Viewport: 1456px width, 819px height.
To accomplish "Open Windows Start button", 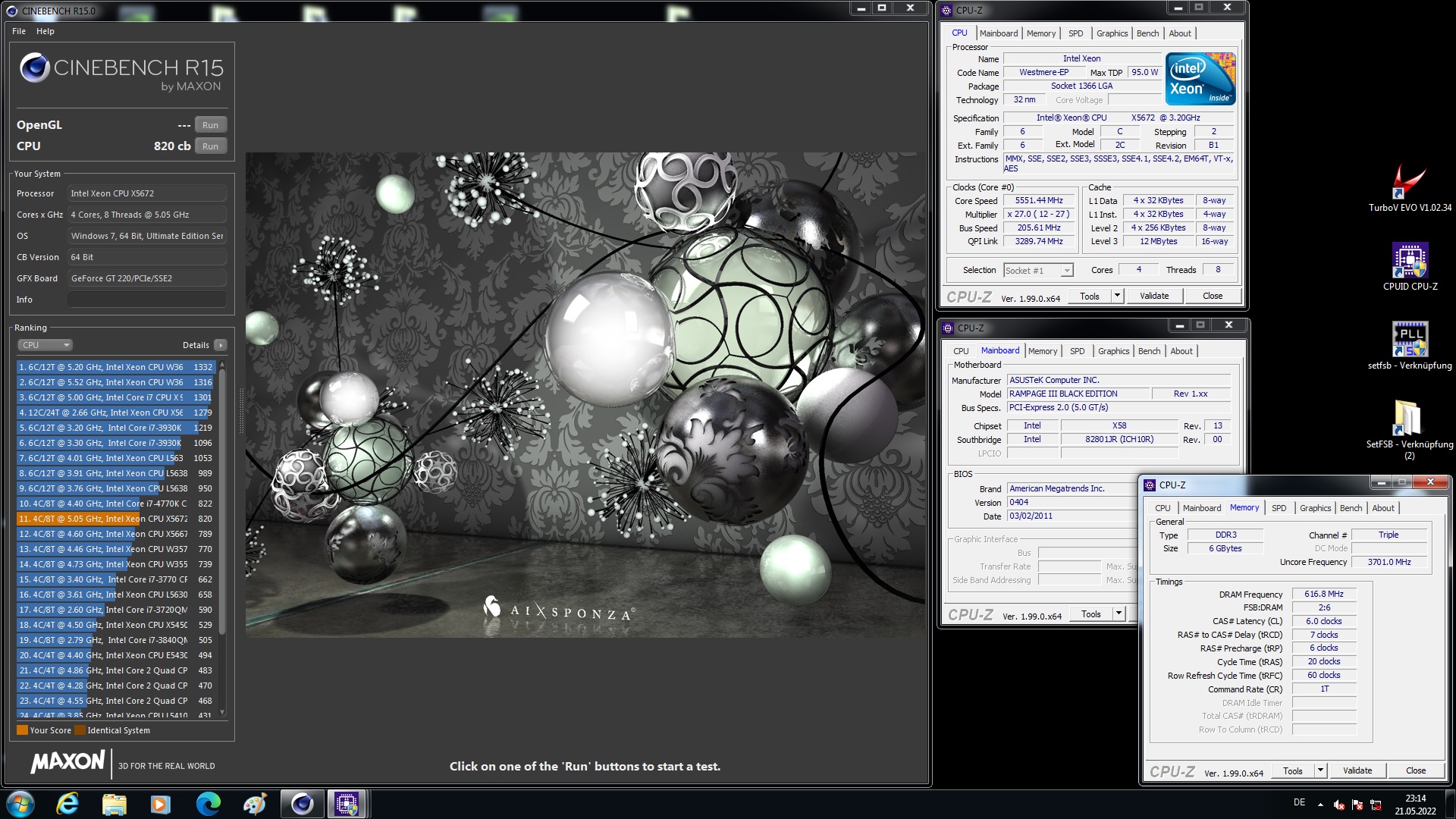I will (x=20, y=804).
